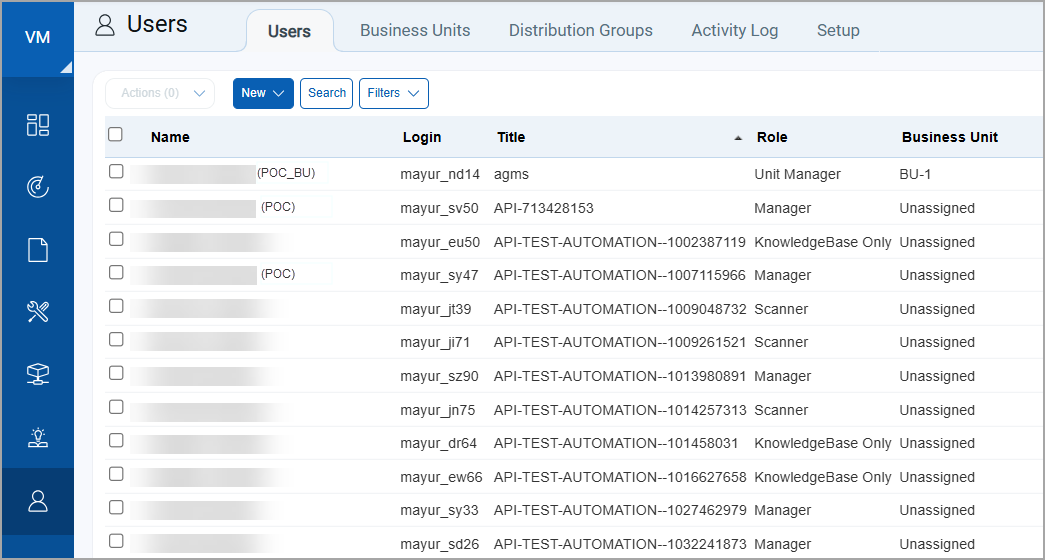Toggle the select-all checkbox in table header
Viewport: 1045px width, 560px height.
click(116, 135)
